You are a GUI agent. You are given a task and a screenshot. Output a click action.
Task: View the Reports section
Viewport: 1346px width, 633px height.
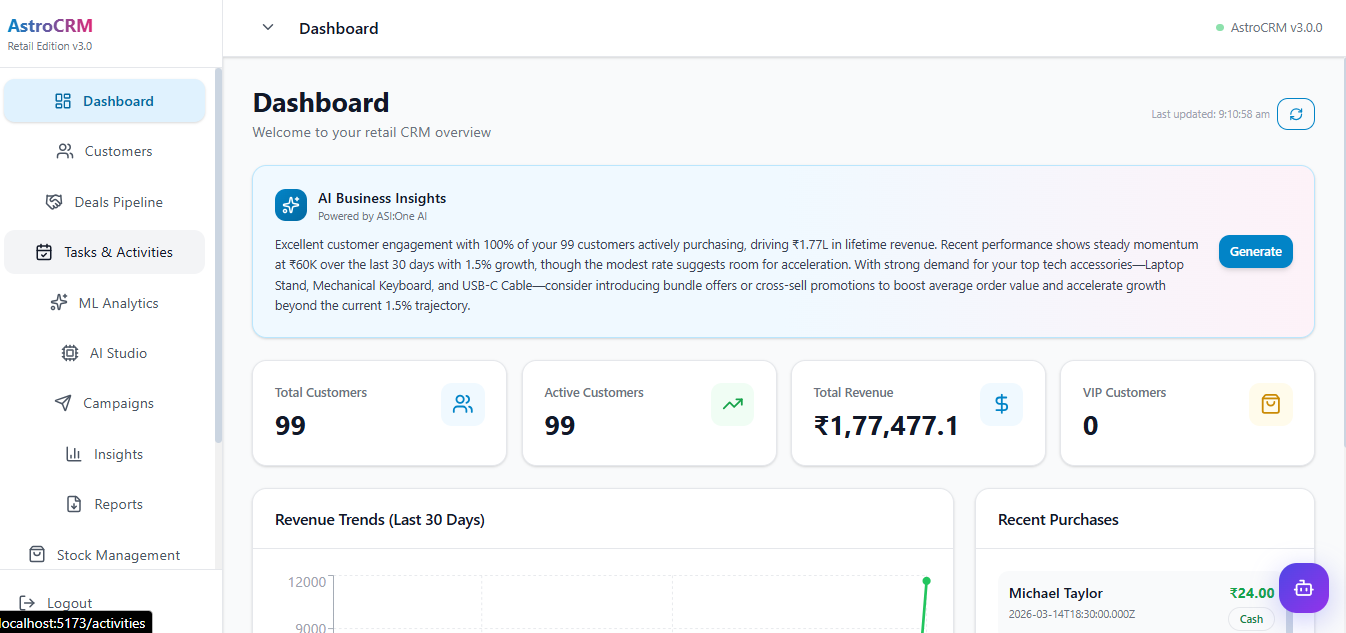point(104,504)
